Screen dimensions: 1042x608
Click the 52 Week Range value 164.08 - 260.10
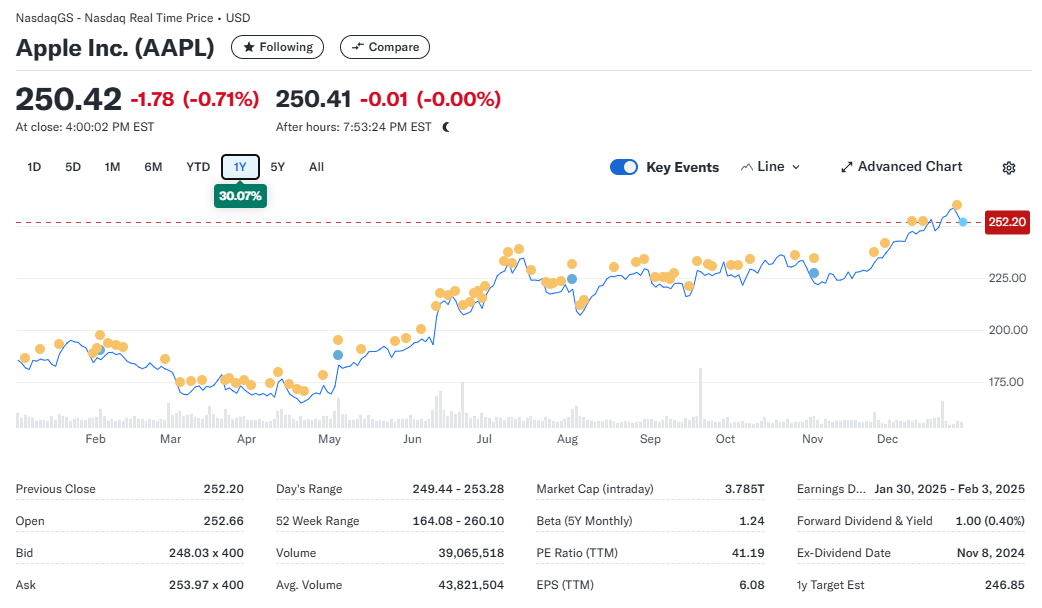click(458, 521)
